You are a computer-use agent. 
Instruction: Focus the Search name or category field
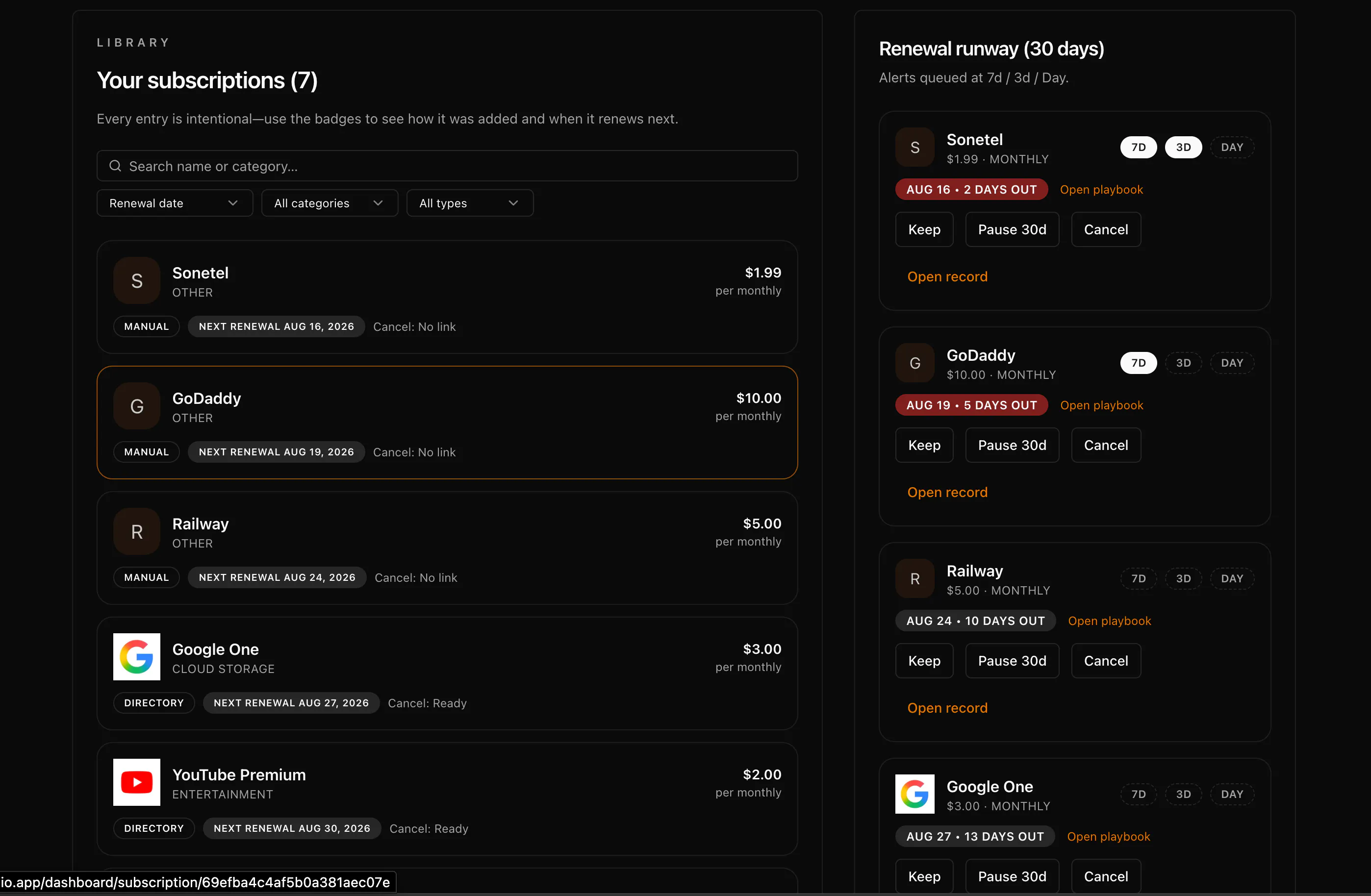tap(447, 166)
